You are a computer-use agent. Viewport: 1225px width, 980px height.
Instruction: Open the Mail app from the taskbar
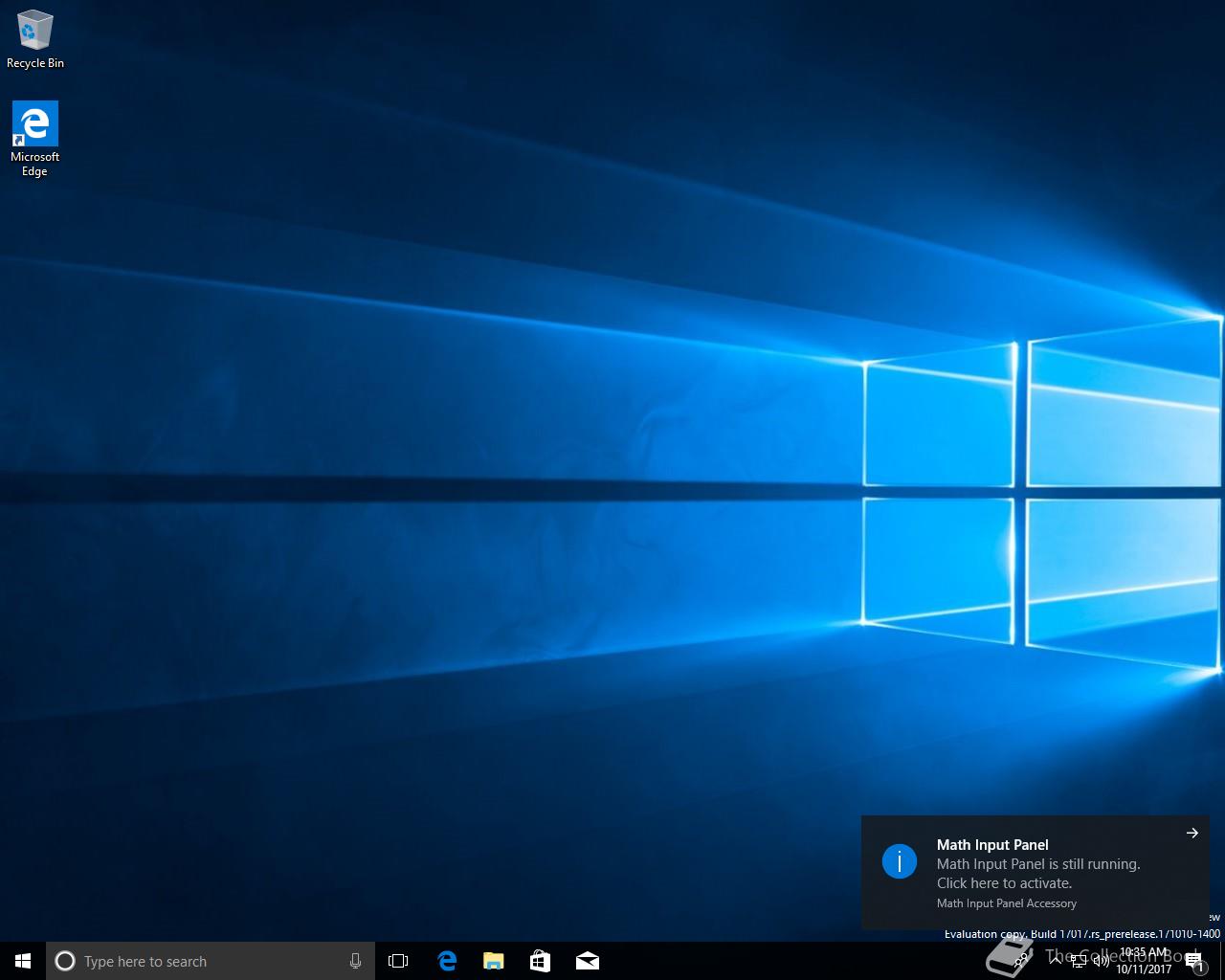(588, 961)
